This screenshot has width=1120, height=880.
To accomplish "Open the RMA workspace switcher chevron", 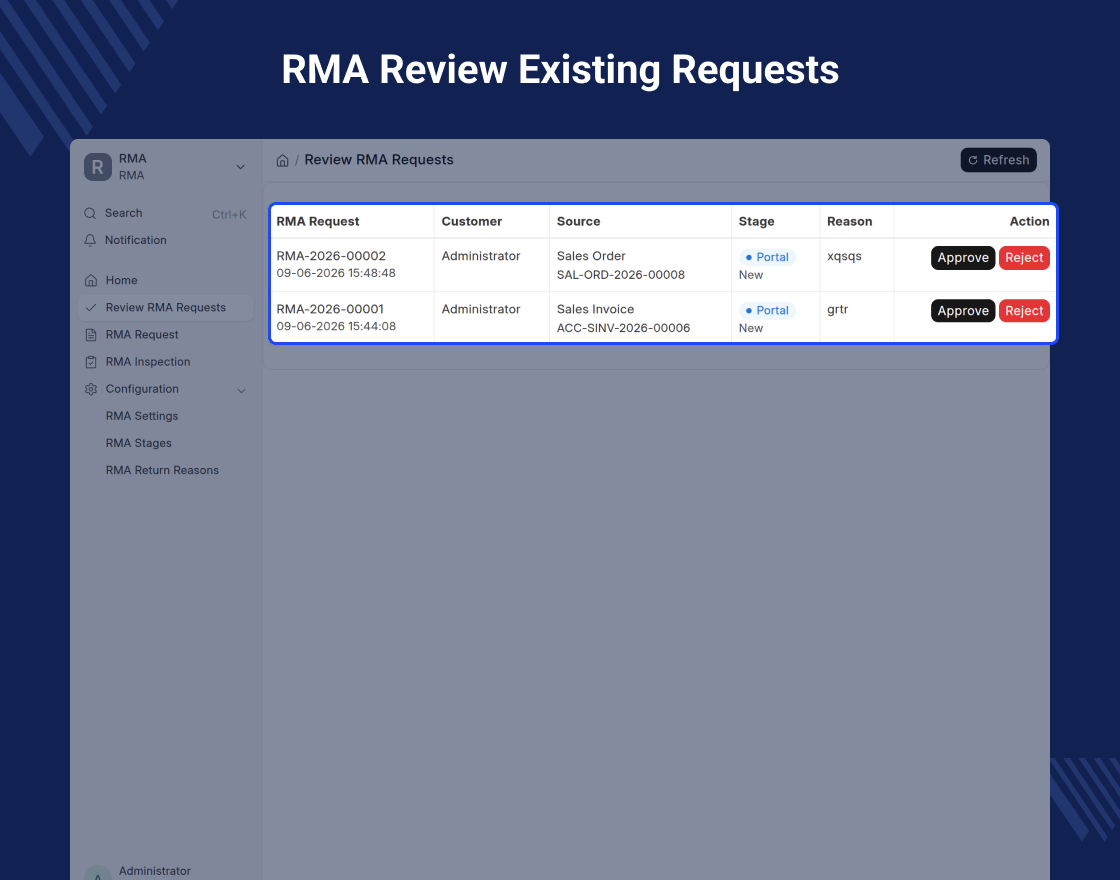I will click(x=241, y=167).
